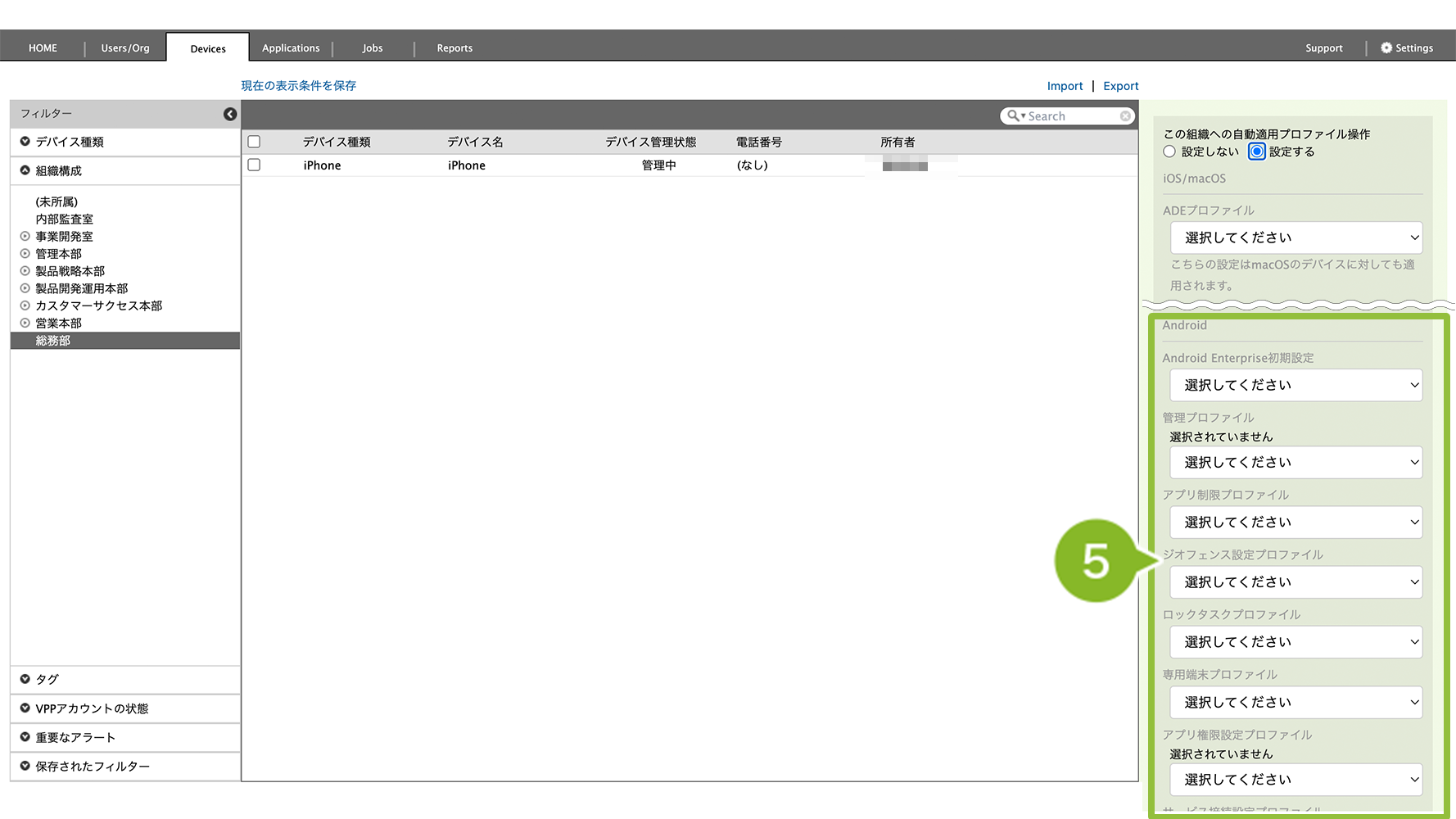Click the Settings gear icon
This screenshot has height=819, width=1456.
1386,48
